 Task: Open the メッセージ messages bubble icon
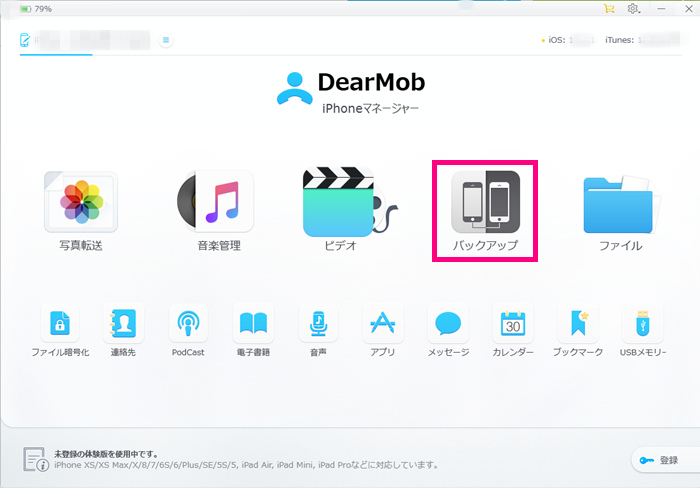[448, 323]
